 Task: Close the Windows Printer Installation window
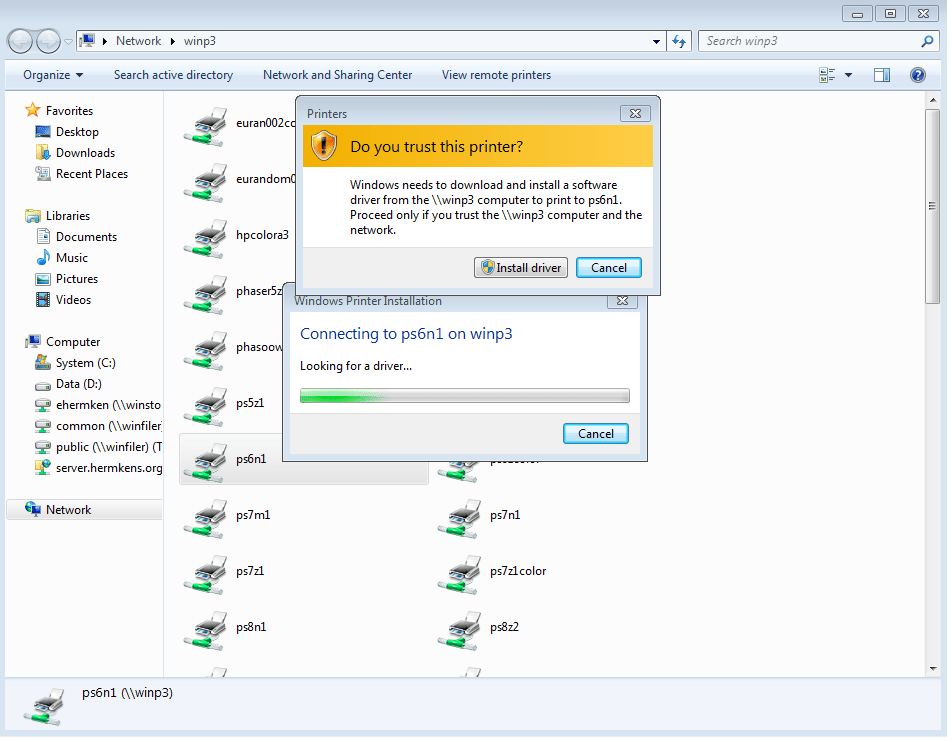(622, 301)
